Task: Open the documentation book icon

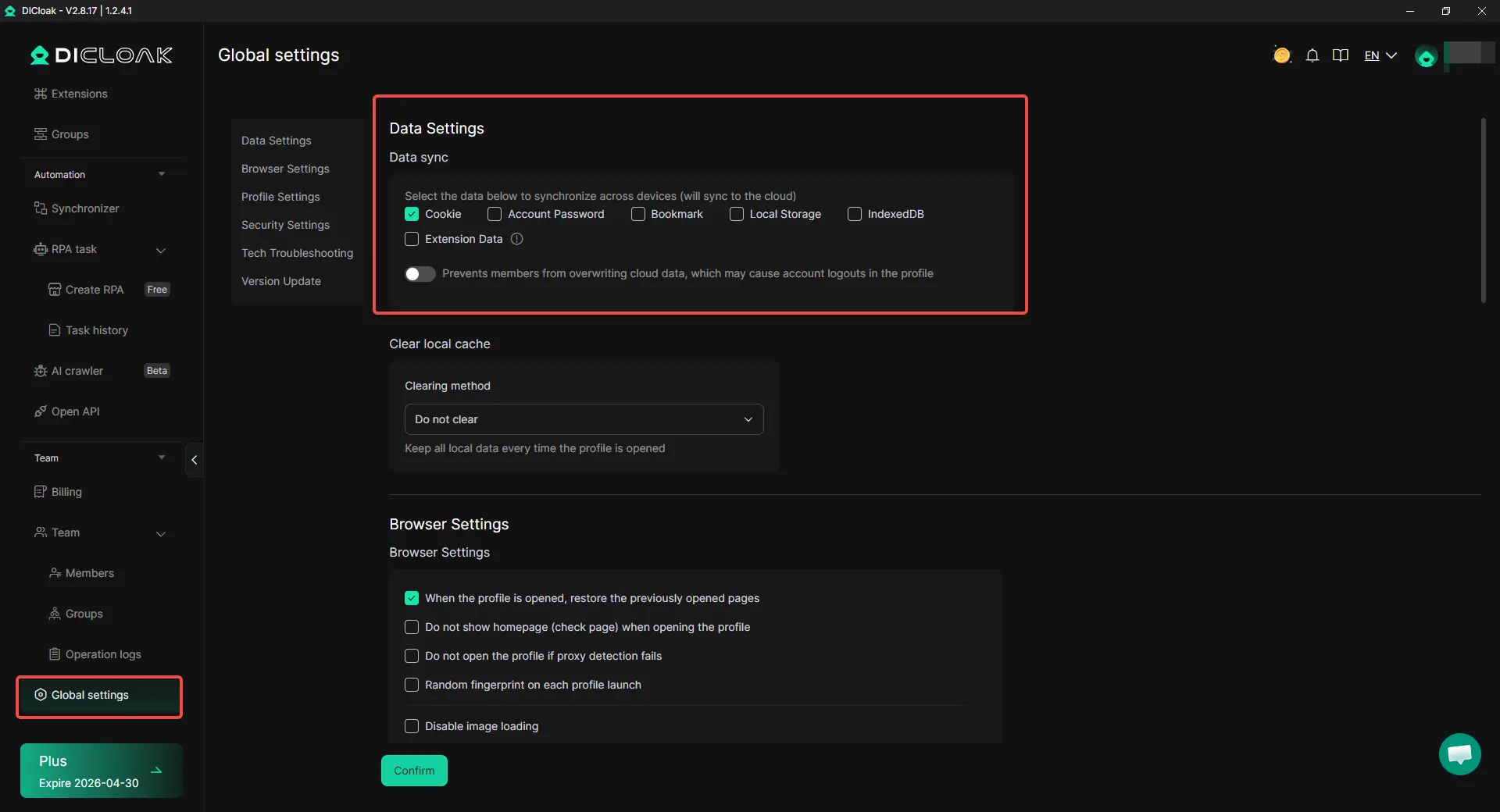Action: pyautogui.click(x=1341, y=55)
